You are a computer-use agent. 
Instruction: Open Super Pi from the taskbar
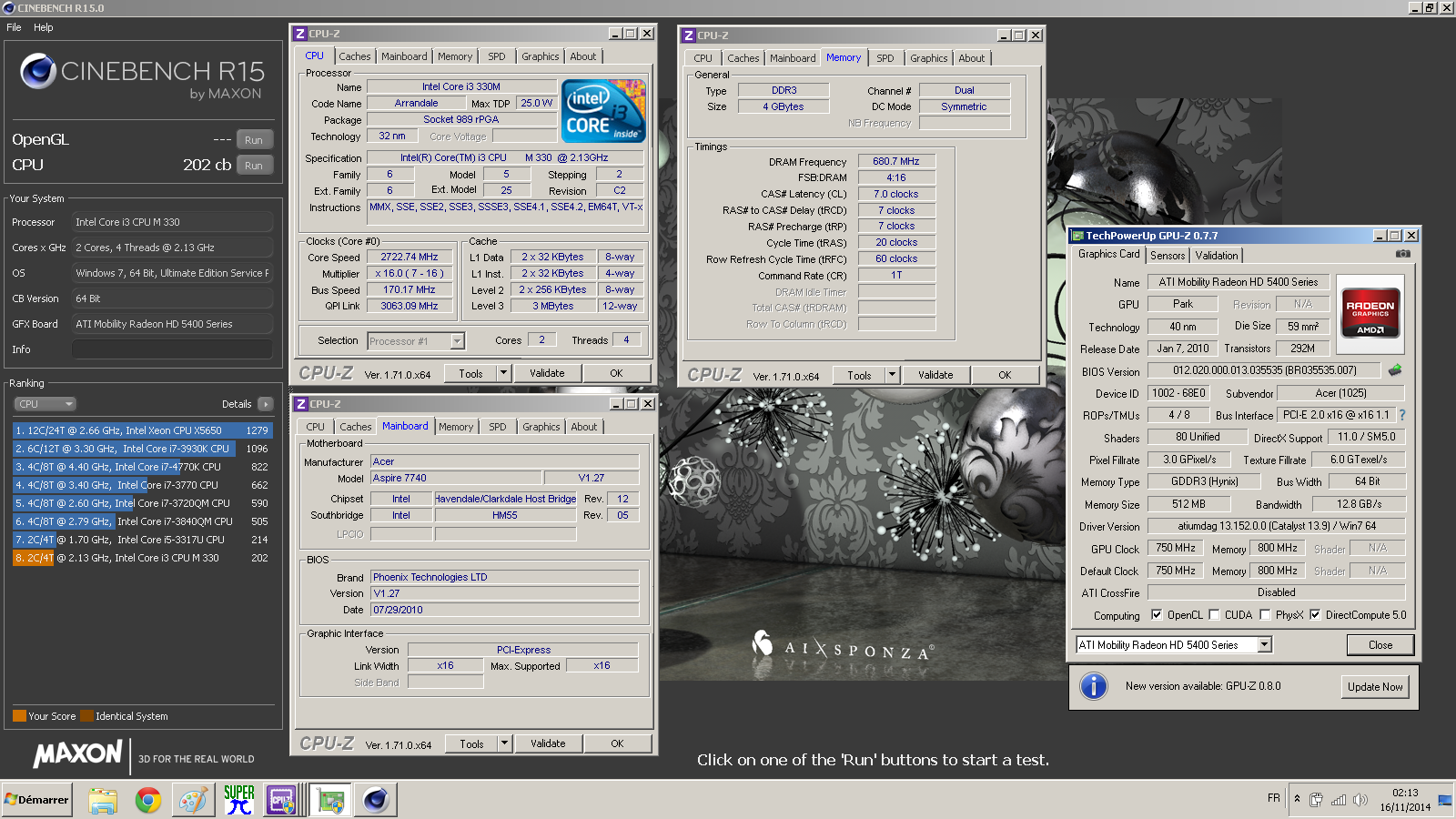pyautogui.click(x=238, y=800)
